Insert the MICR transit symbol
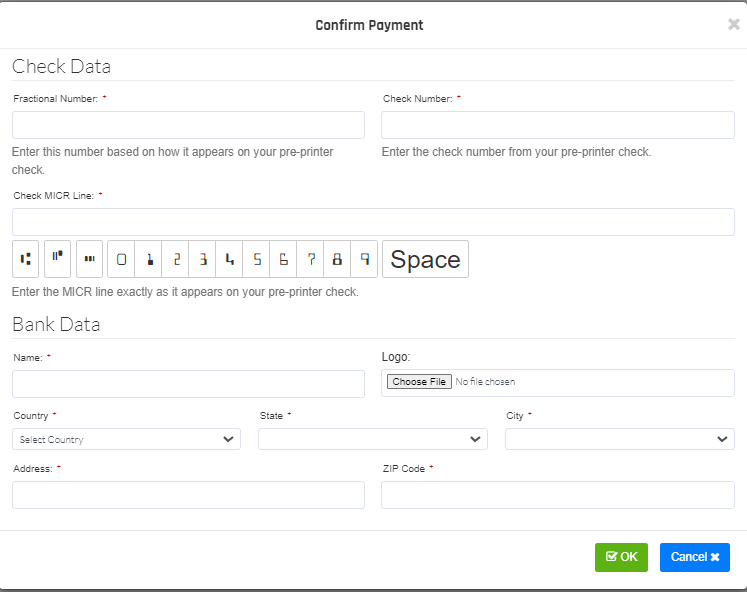The height and width of the screenshot is (592, 747). (25, 259)
